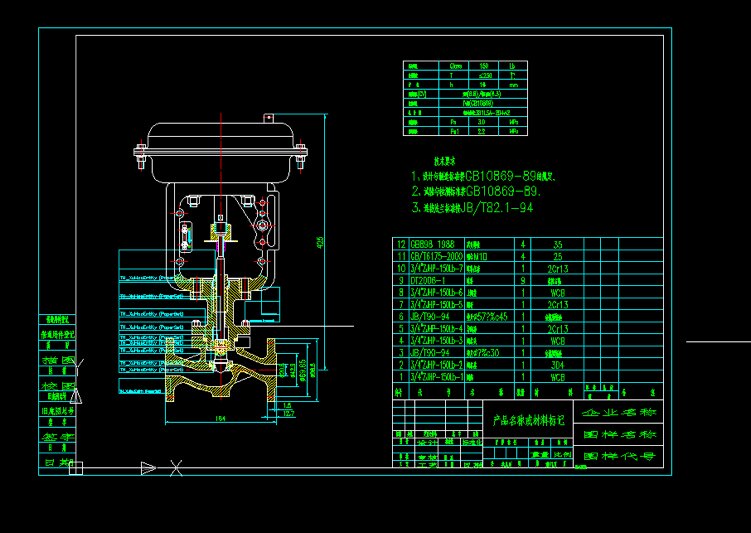Image resolution: width=751 pixels, height=533 pixels.
Task: Click part code 3/4"ZJHP-150Lb-2
Action: 437,365
